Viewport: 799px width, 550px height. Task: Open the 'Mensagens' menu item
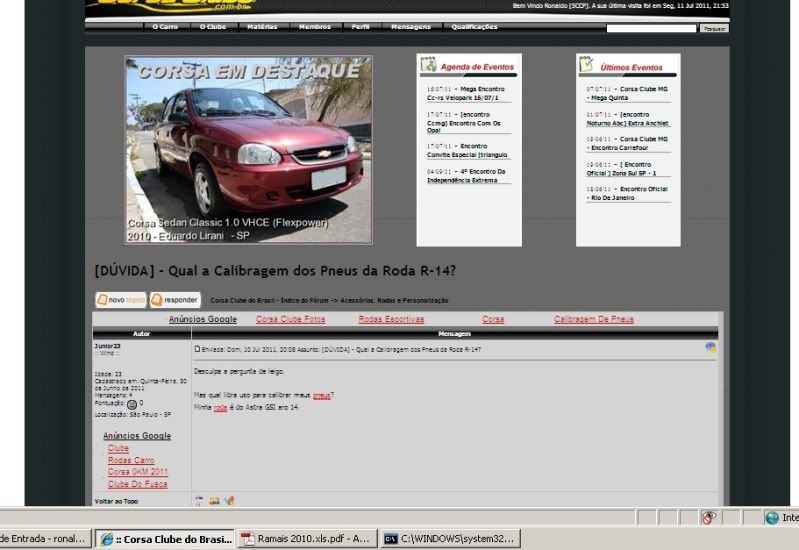[x=411, y=27]
